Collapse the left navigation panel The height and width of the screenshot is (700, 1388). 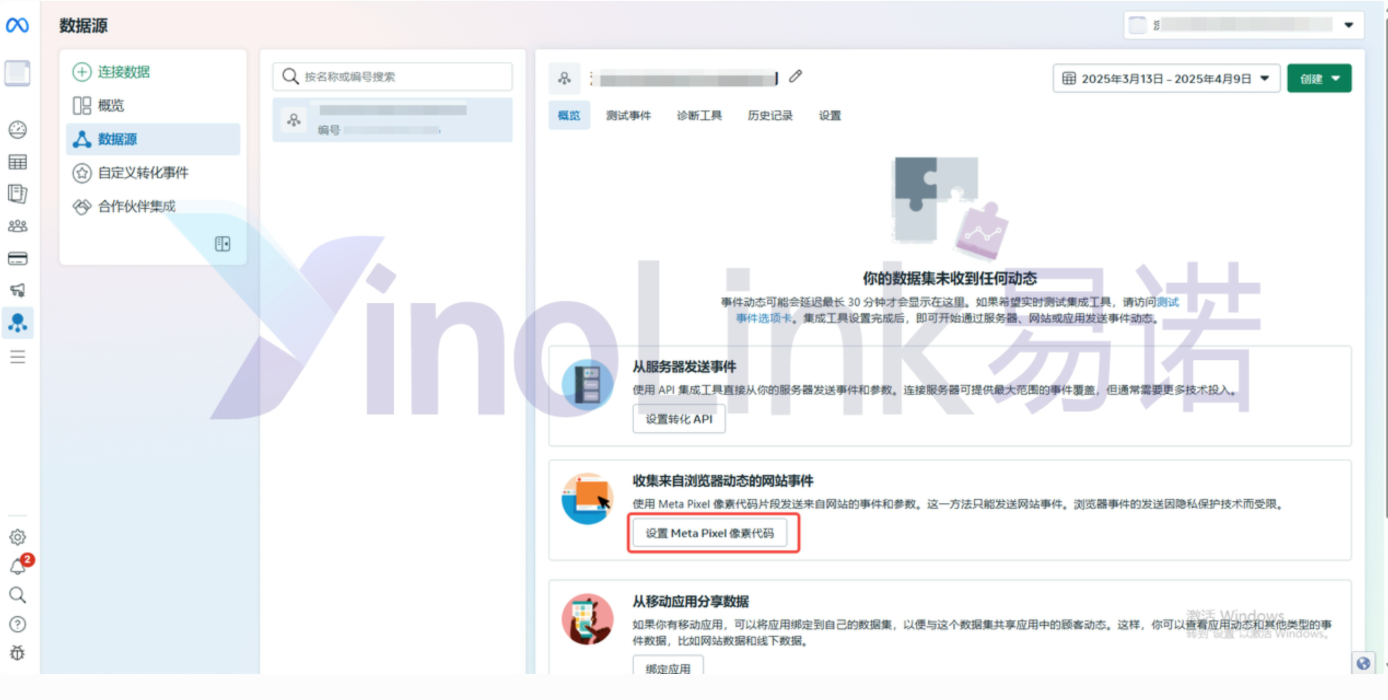[x=222, y=244]
